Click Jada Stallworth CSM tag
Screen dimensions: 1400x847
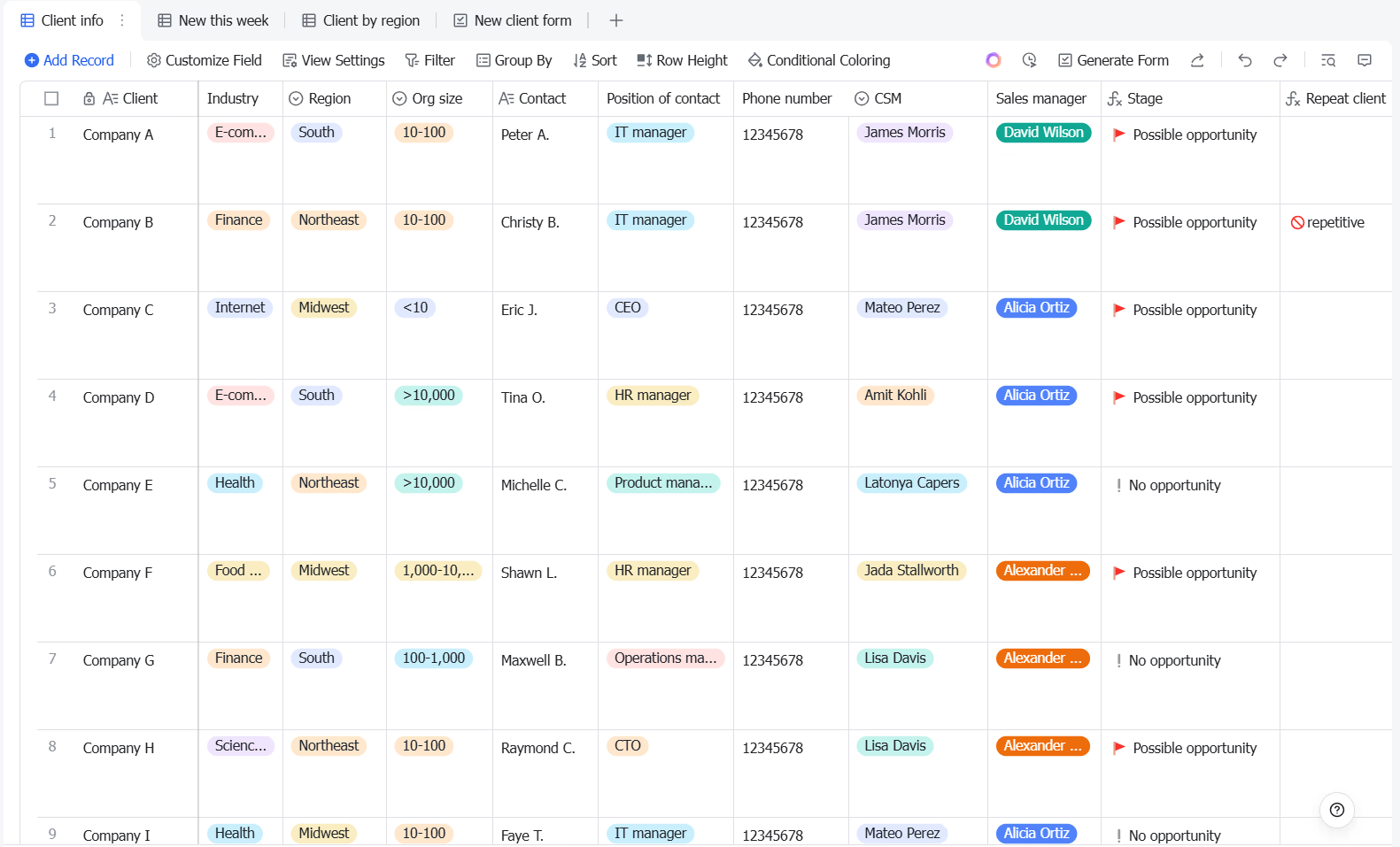coord(911,571)
